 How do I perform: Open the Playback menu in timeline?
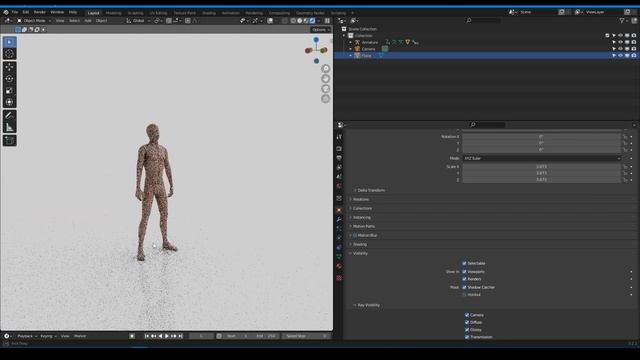pyautogui.click(x=27, y=336)
